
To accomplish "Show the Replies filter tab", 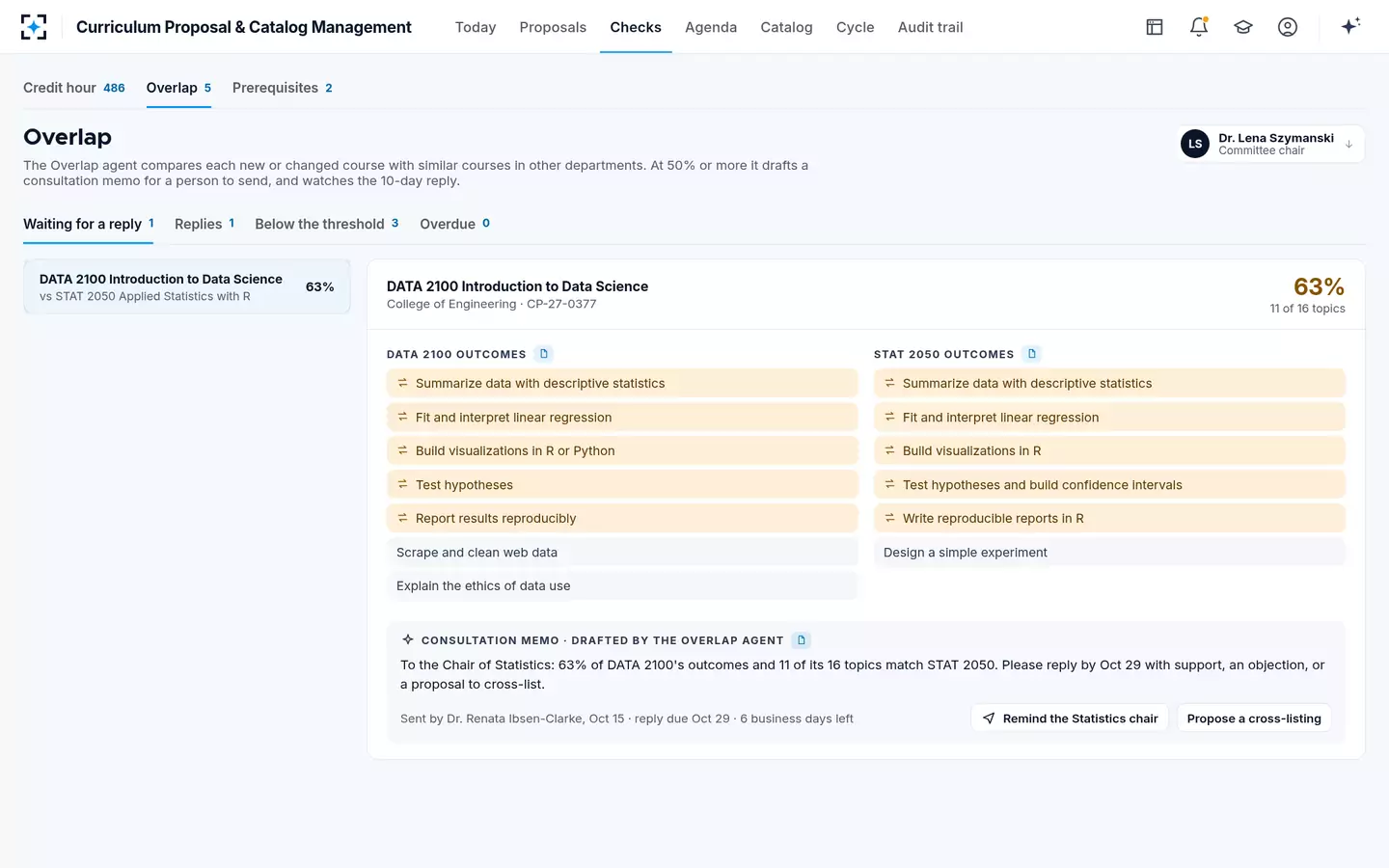I will coord(204,224).
